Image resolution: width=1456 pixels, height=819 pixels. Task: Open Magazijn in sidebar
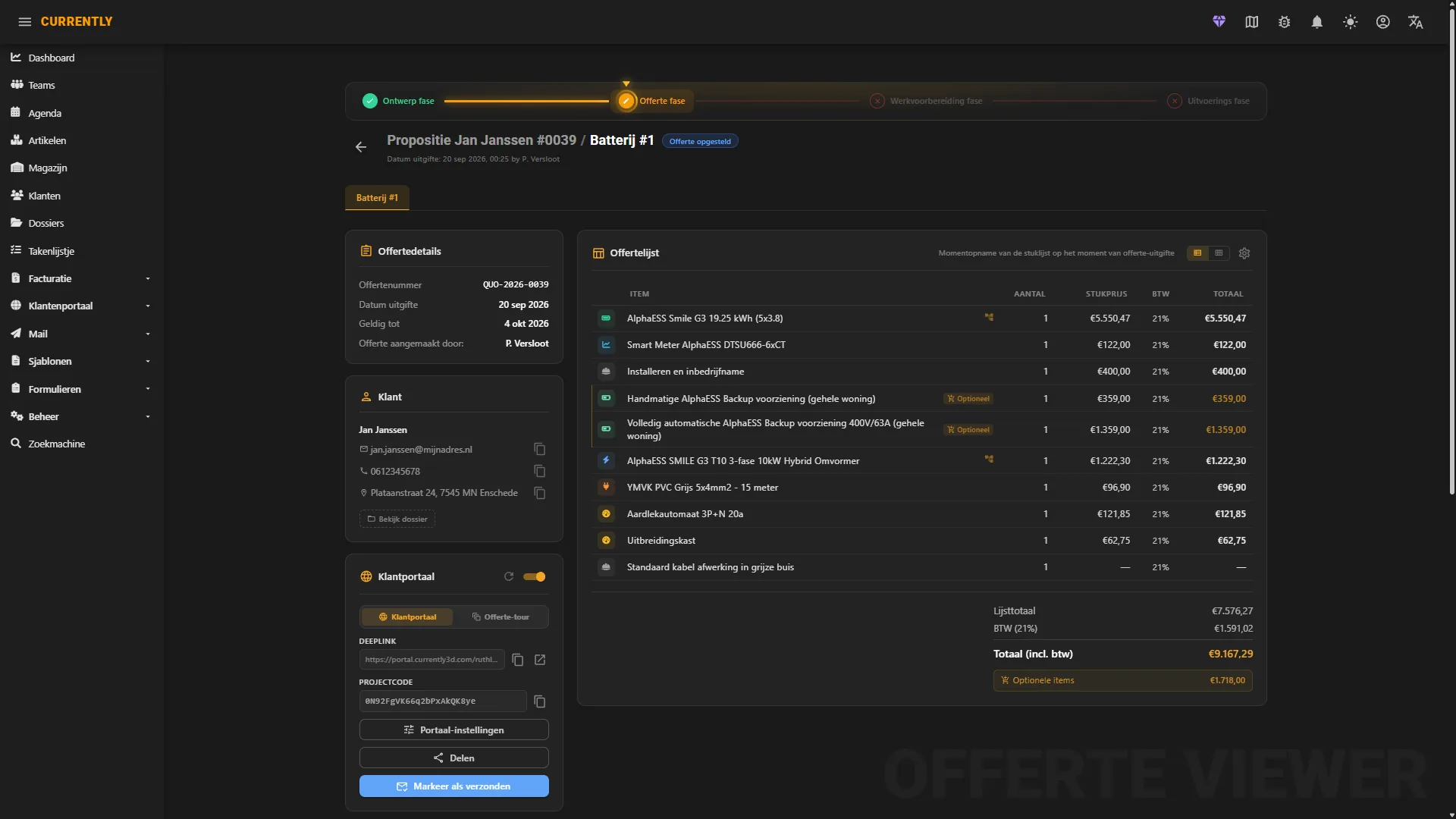pyautogui.click(x=82, y=168)
